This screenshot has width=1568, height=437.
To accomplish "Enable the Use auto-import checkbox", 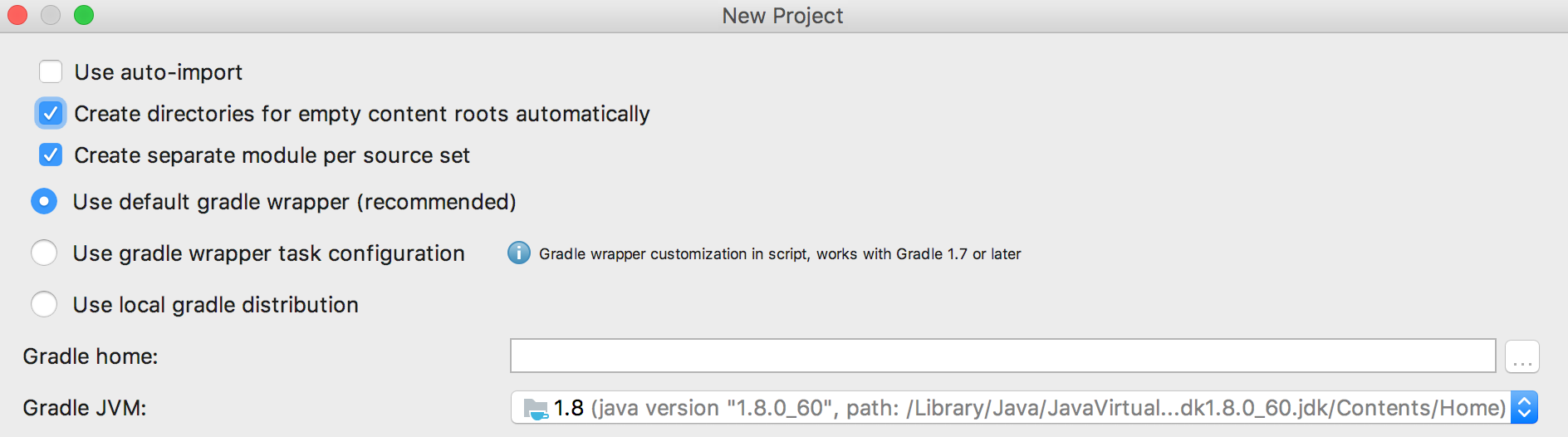I will point(51,72).
